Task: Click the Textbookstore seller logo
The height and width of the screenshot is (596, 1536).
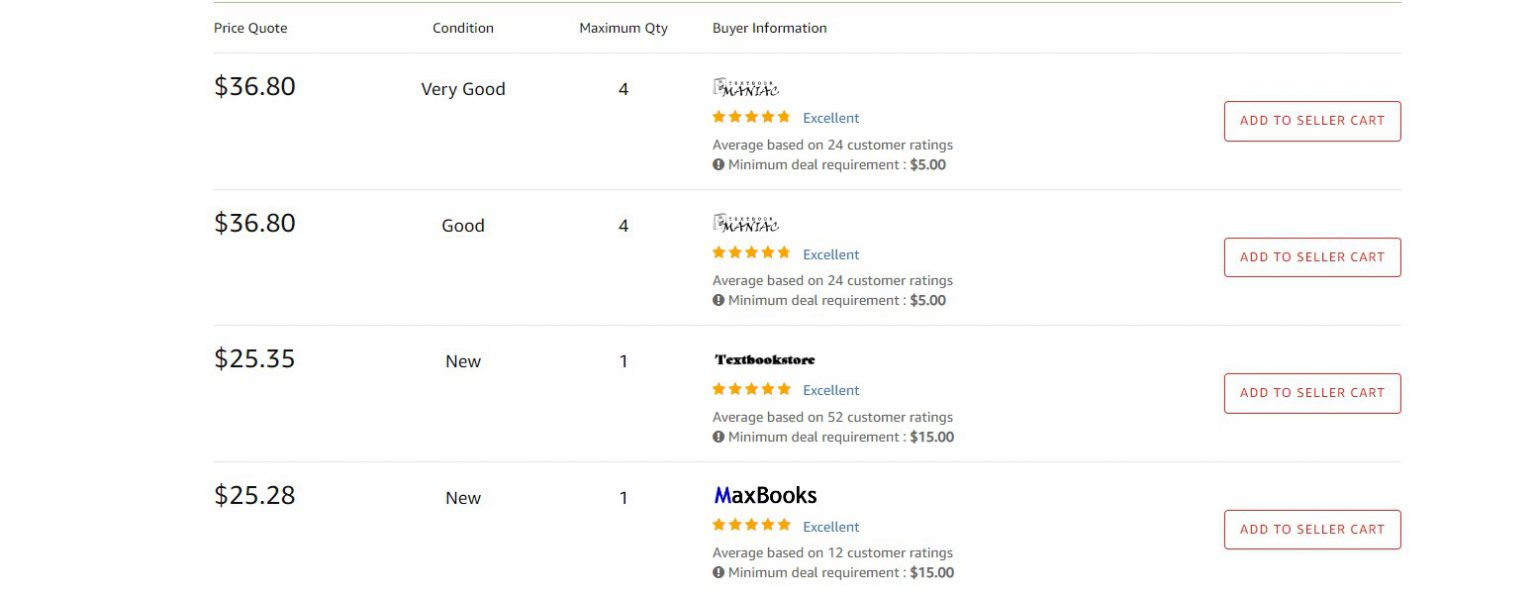Action: pos(764,359)
